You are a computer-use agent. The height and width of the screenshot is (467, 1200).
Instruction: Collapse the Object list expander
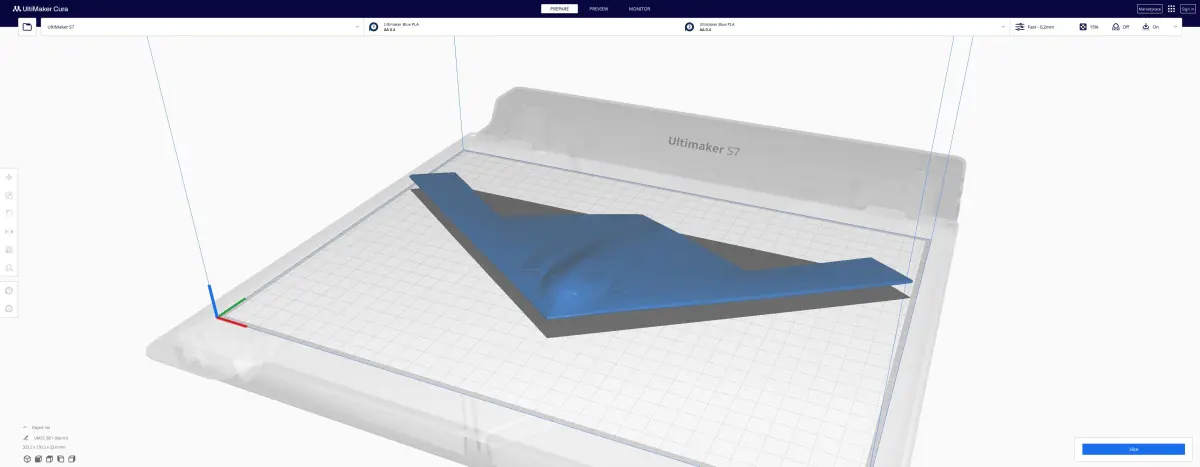pos(25,427)
